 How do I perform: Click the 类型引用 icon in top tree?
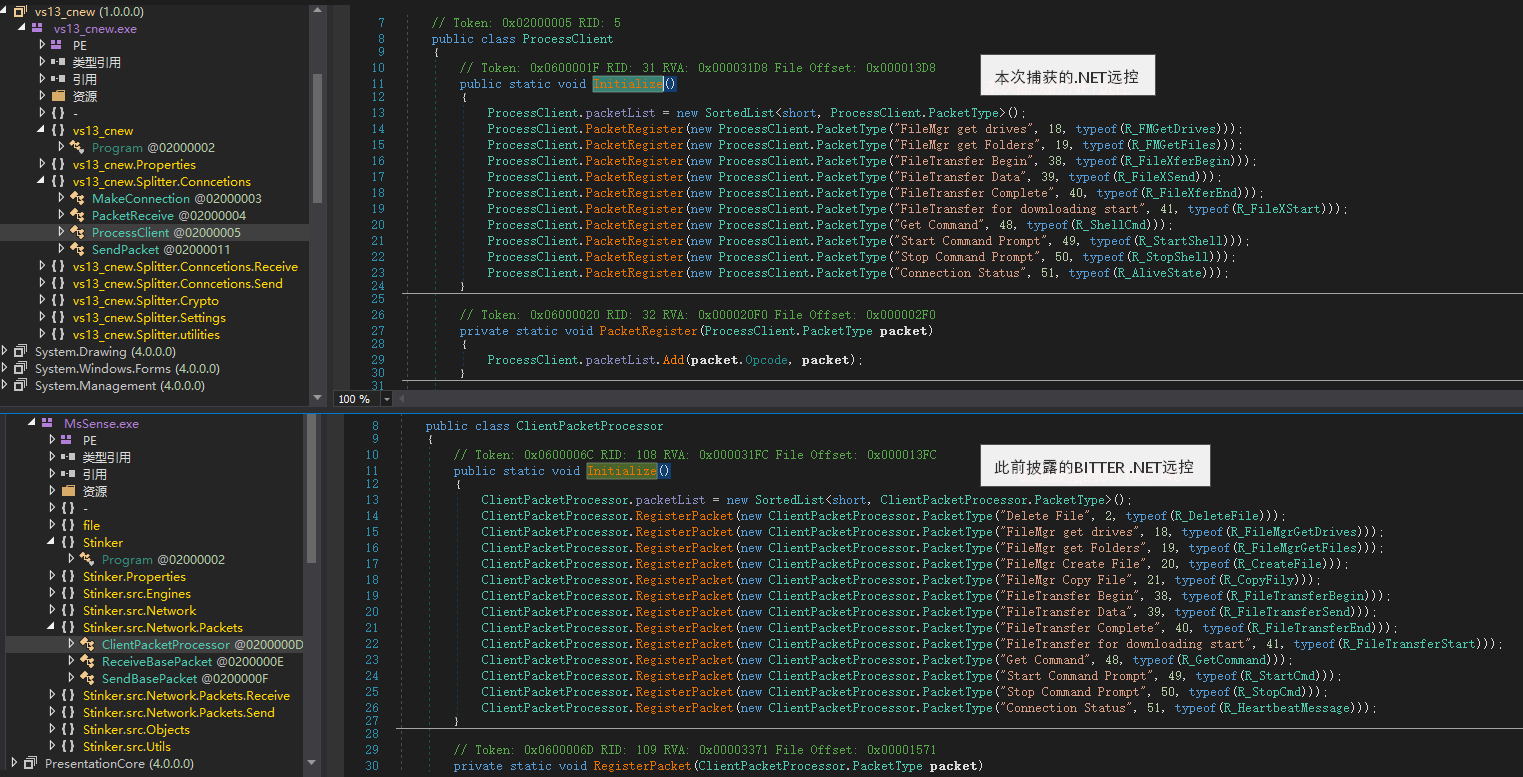click(57, 62)
